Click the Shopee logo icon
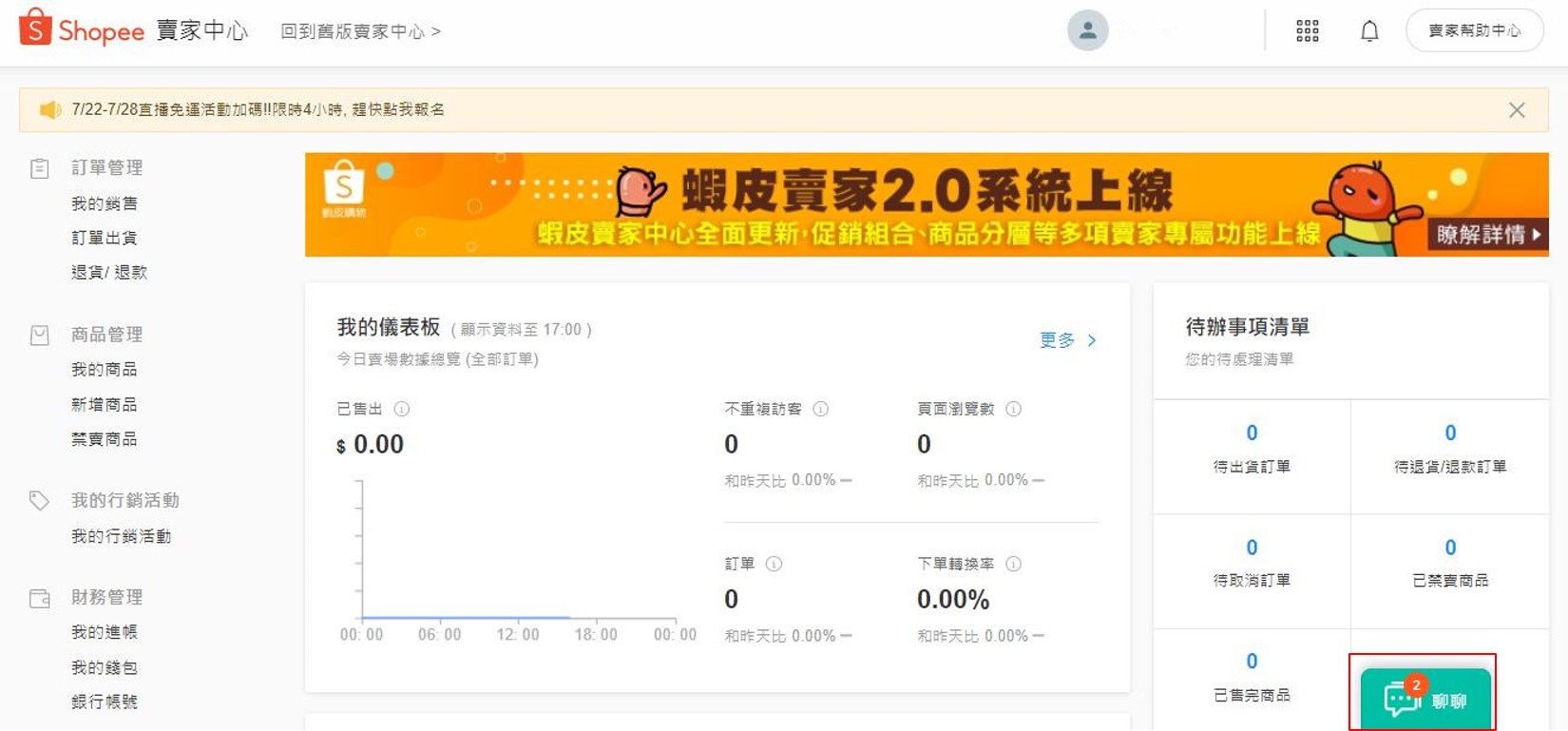The width and height of the screenshot is (1568, 731). pos(35,28)
